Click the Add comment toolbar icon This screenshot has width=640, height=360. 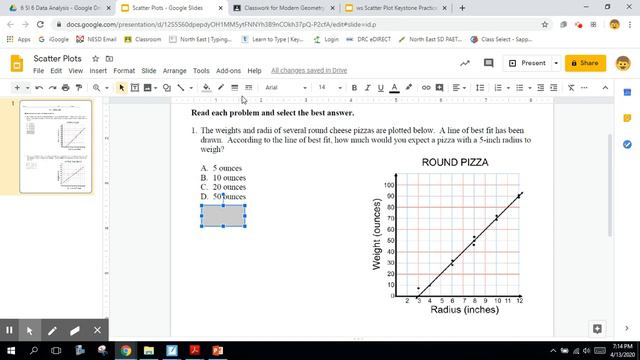point(439,88)
